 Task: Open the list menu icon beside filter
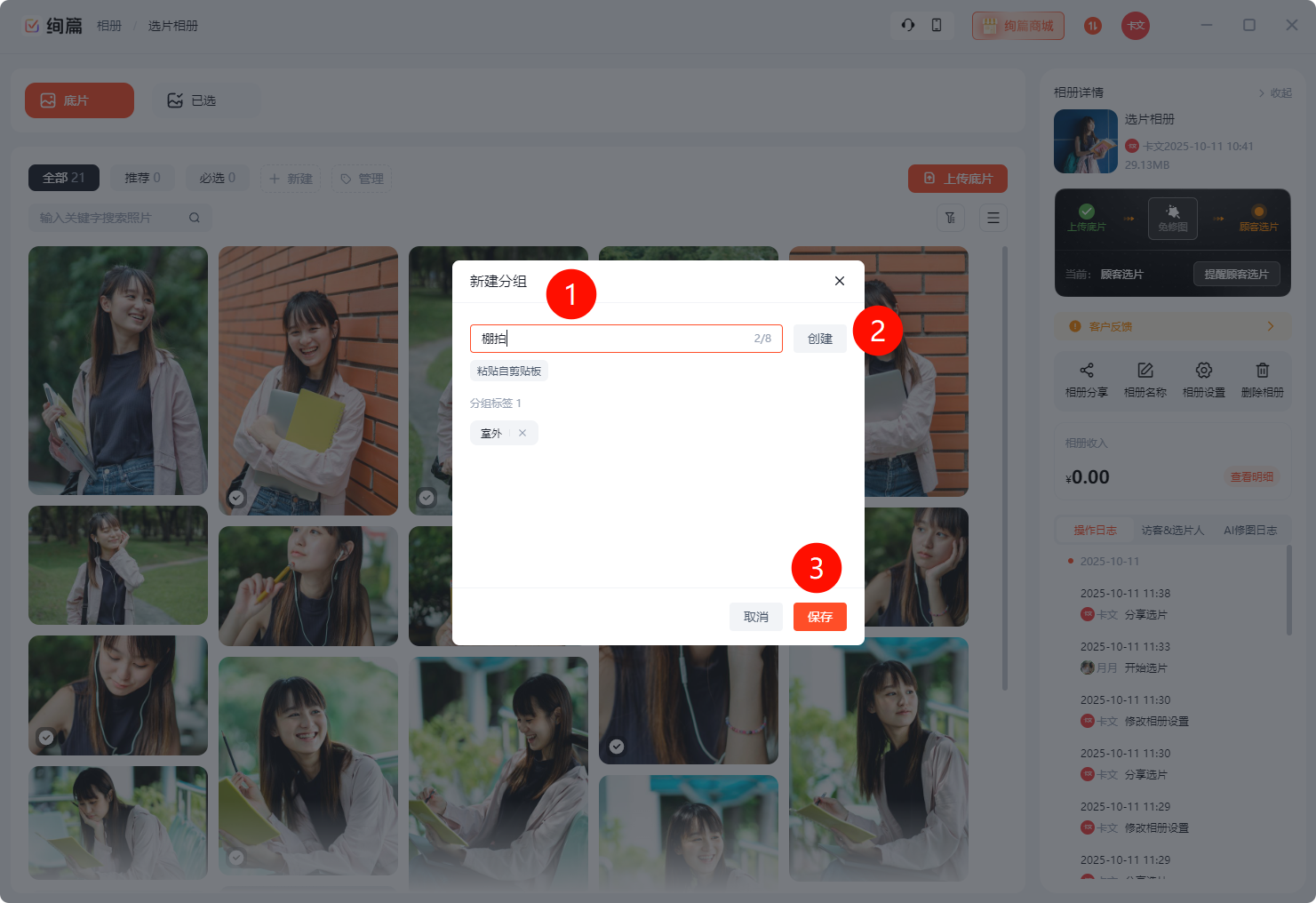click(x=993, y=218)
